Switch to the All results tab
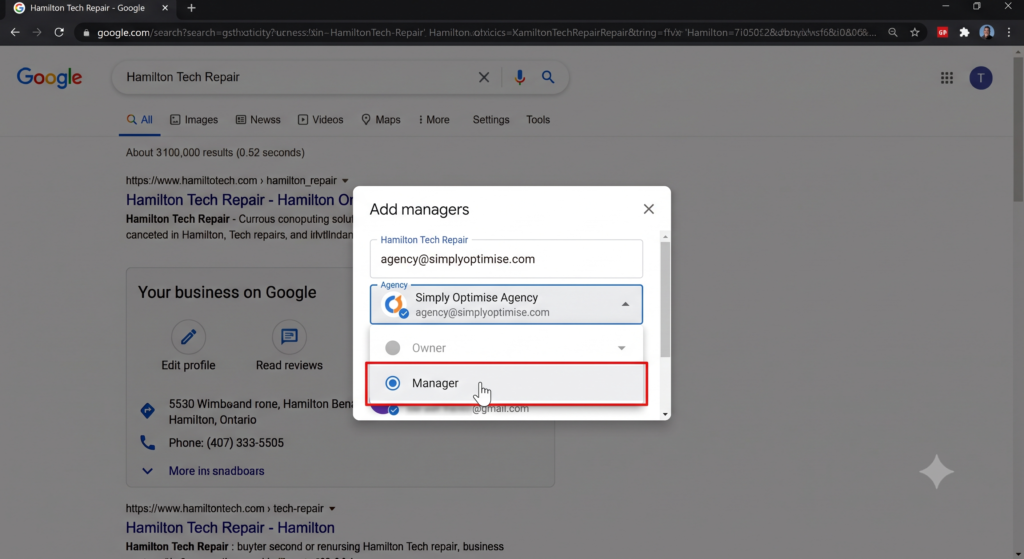The image size is (1024, 559). [x=140, y=120]
